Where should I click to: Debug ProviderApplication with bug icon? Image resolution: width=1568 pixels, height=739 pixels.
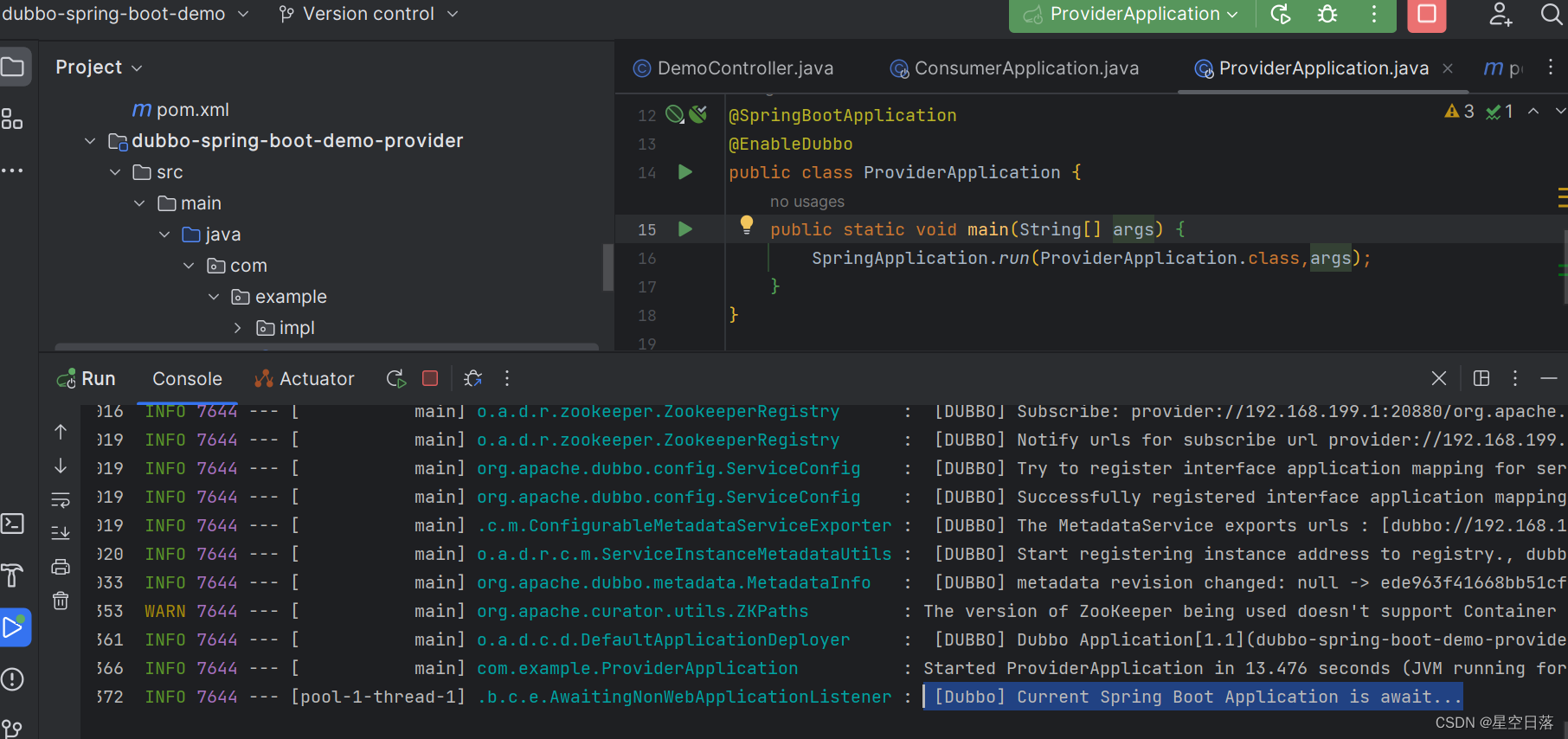pyautogui.click(x=1327, y=14)
